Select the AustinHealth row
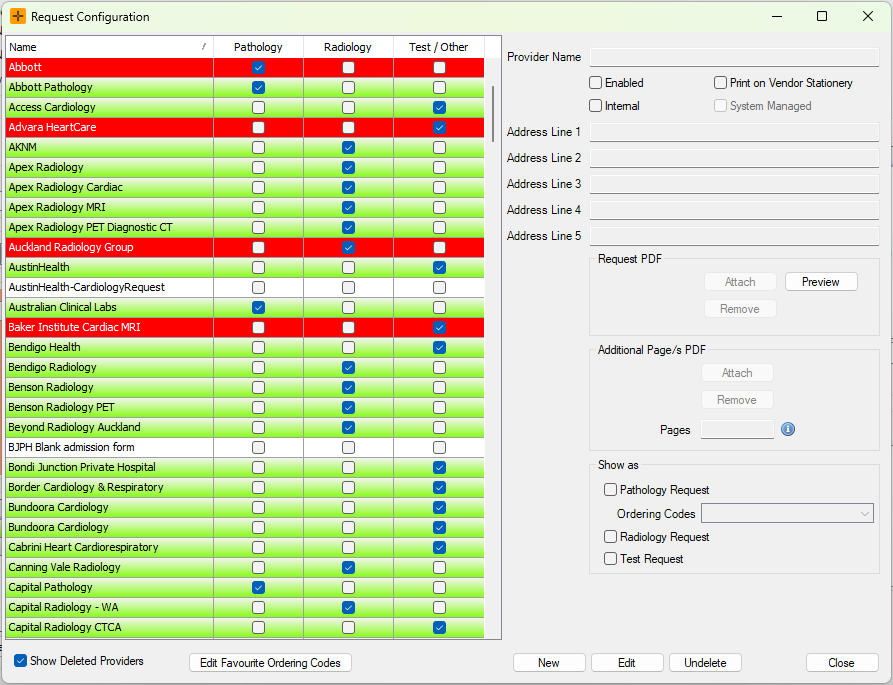This screenshot has height=685, width=893. pyautogui.click(x=245, y=267)
